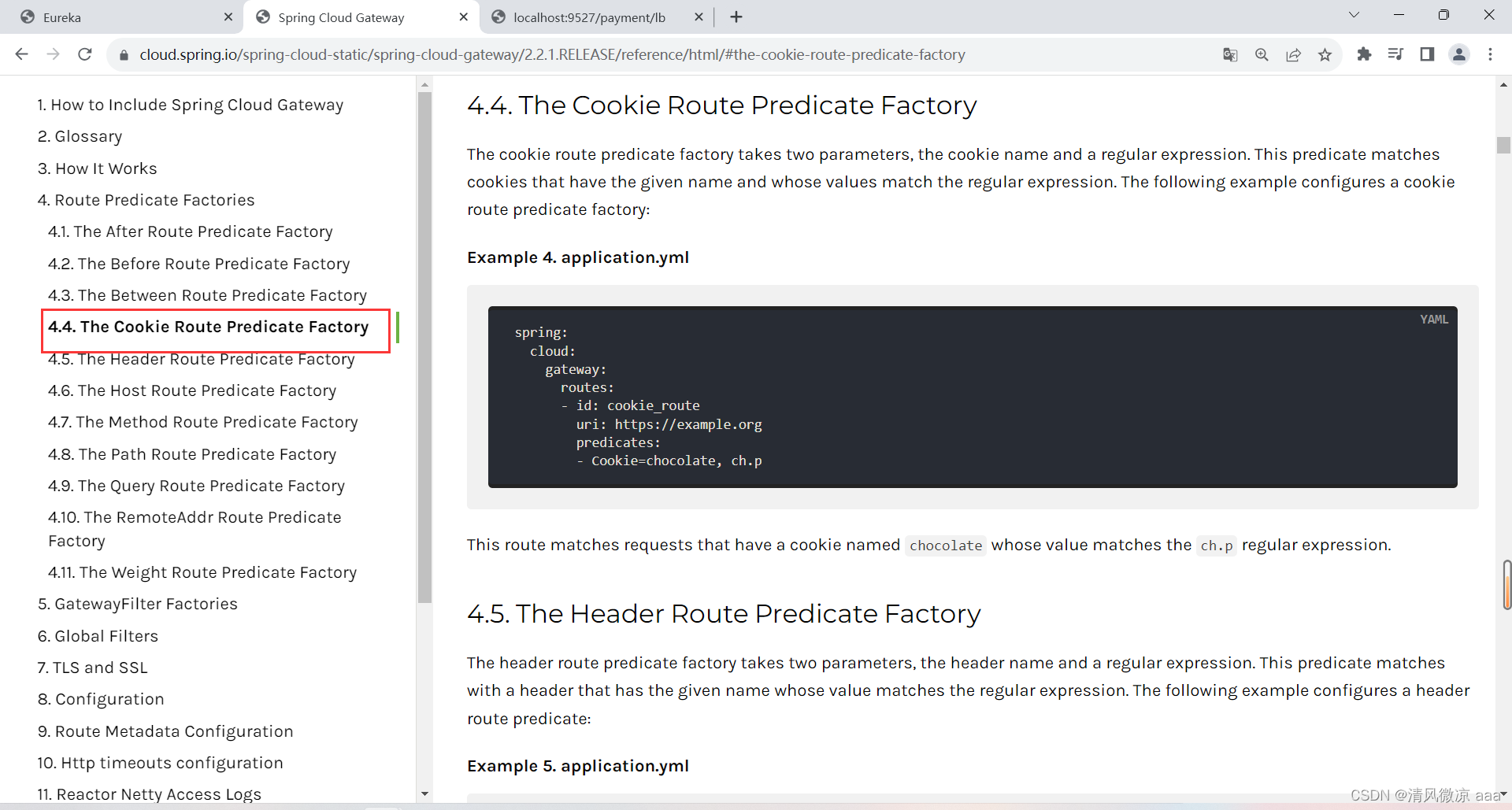The image size is (1512, 810).
Task: Reload the current page
Action: point(85,54)
